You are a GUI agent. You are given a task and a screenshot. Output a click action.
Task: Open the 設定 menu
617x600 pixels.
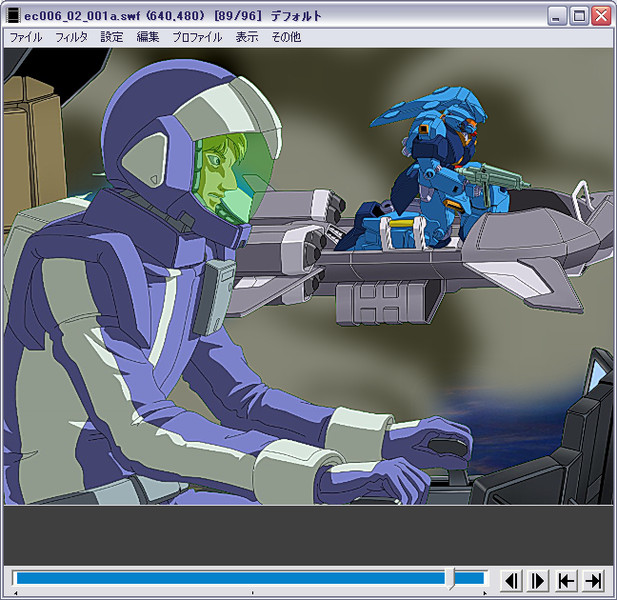coord(112,37)
